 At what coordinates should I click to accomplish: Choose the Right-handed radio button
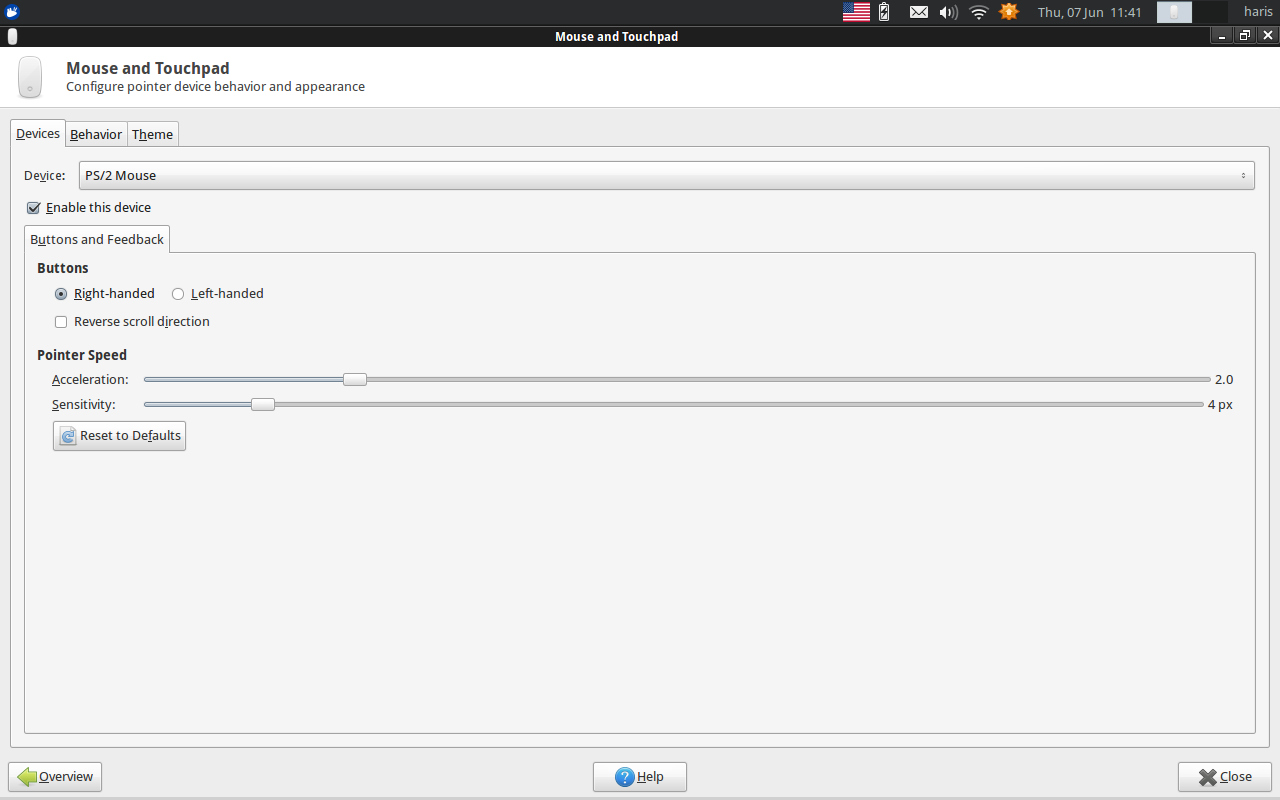point(61,294)
